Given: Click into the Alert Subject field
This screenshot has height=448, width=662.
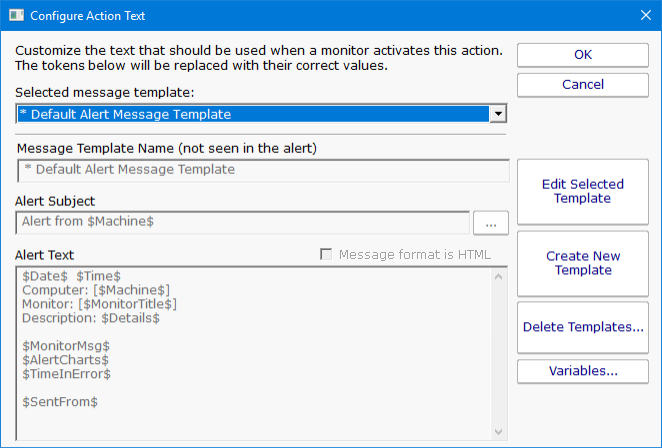Looking at the screenshot, I should [x=242, y=222].
